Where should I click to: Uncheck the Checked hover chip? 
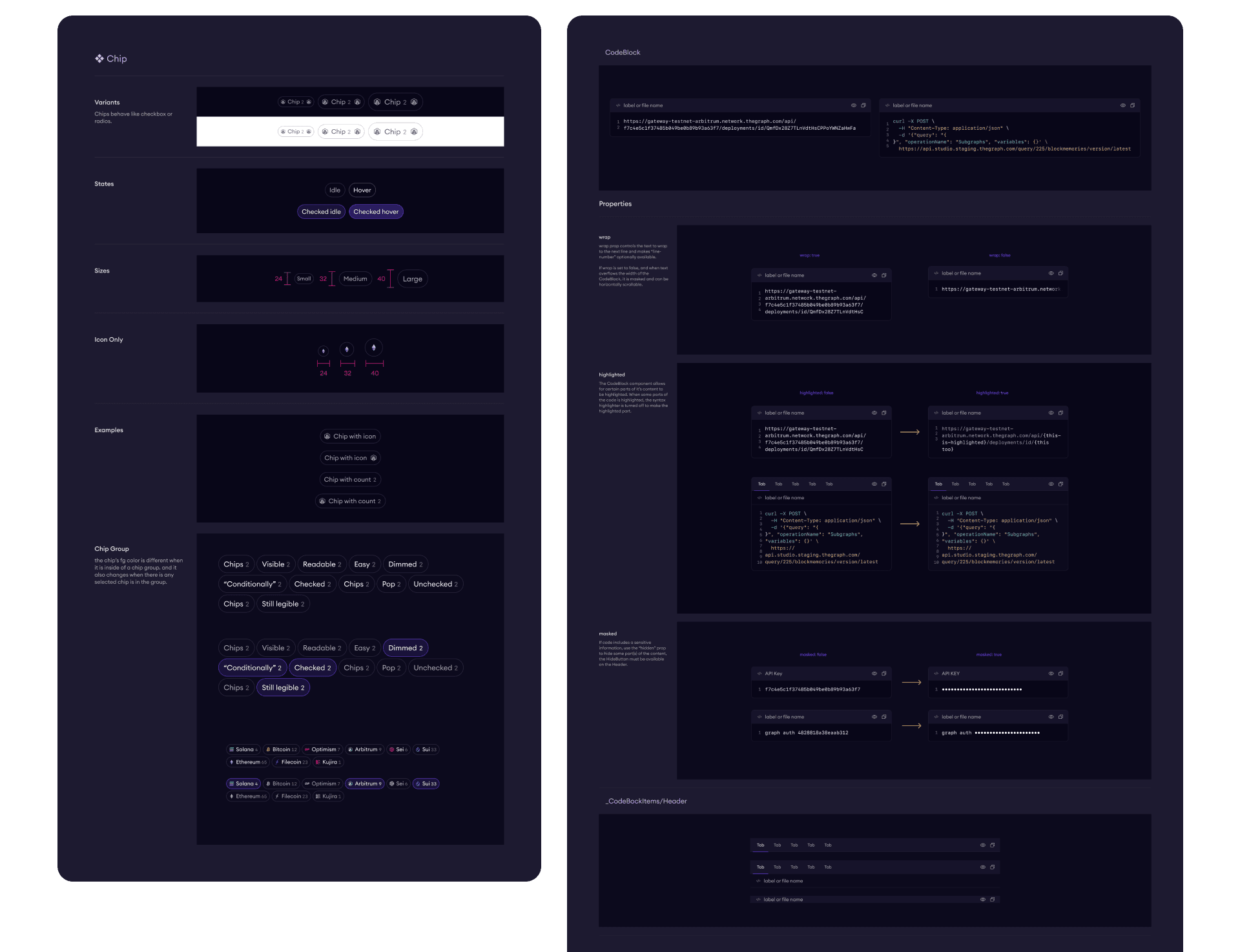(376, 212)
